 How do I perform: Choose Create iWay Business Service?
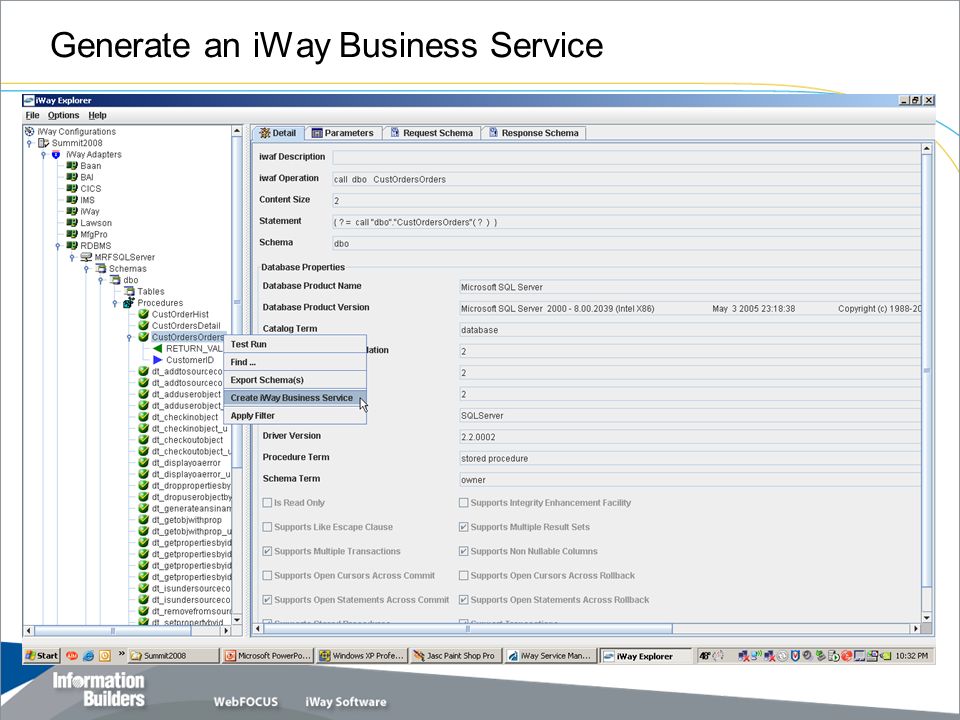coord(295,398)
